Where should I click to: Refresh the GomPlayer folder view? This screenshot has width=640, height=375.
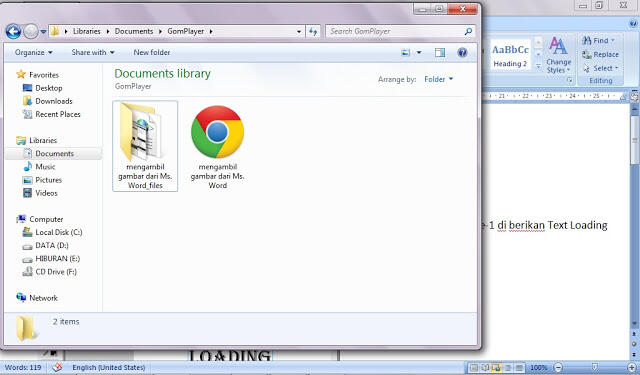(313, 31)
